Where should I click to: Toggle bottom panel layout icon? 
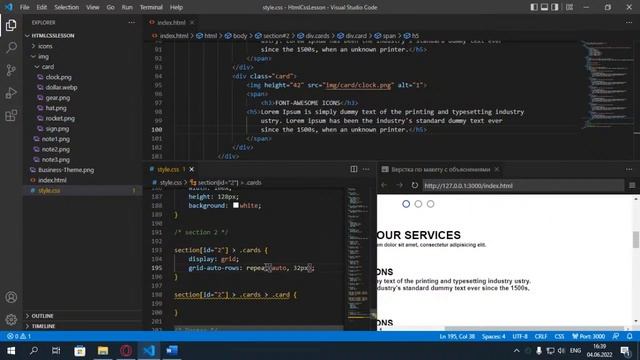pyautogui.click(x=544, y=7)
